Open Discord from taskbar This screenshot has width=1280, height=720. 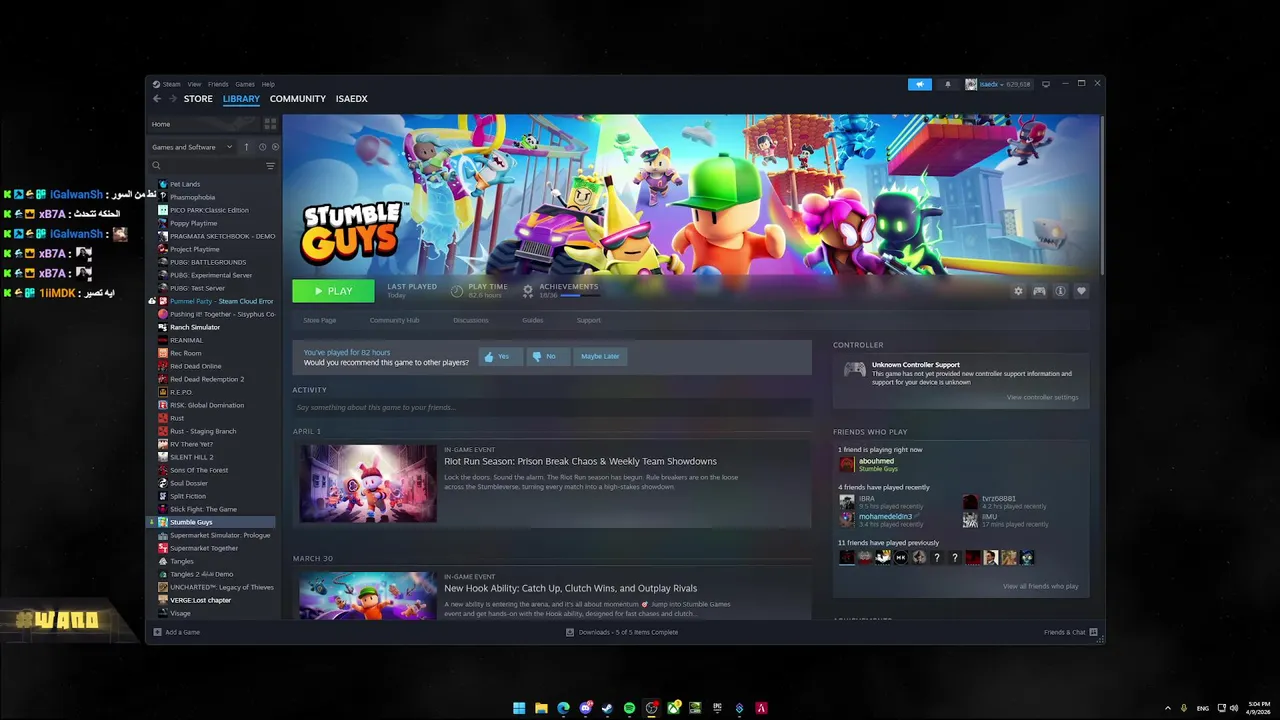tap(585, 708)
